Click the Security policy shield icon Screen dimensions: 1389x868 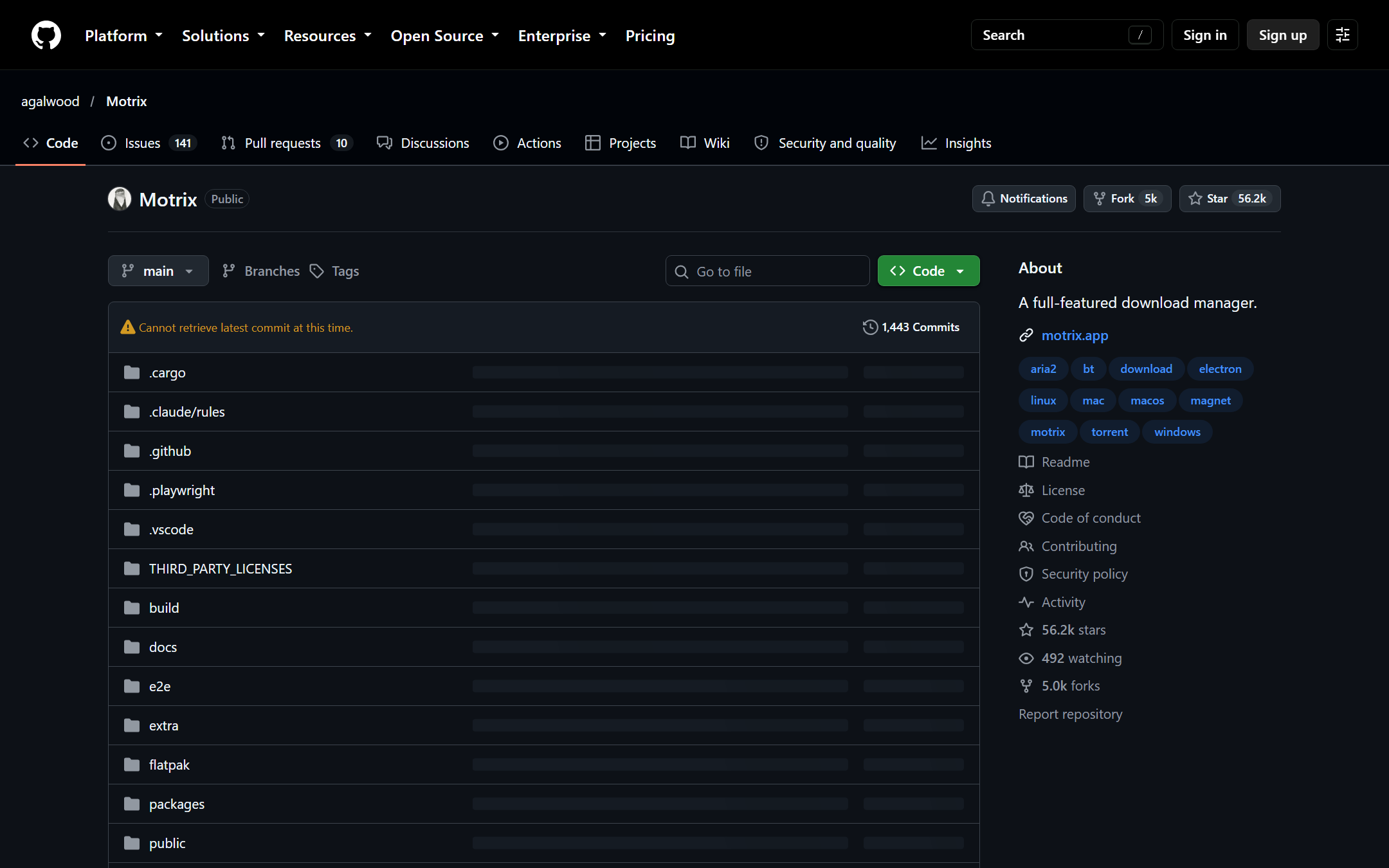1026,574
